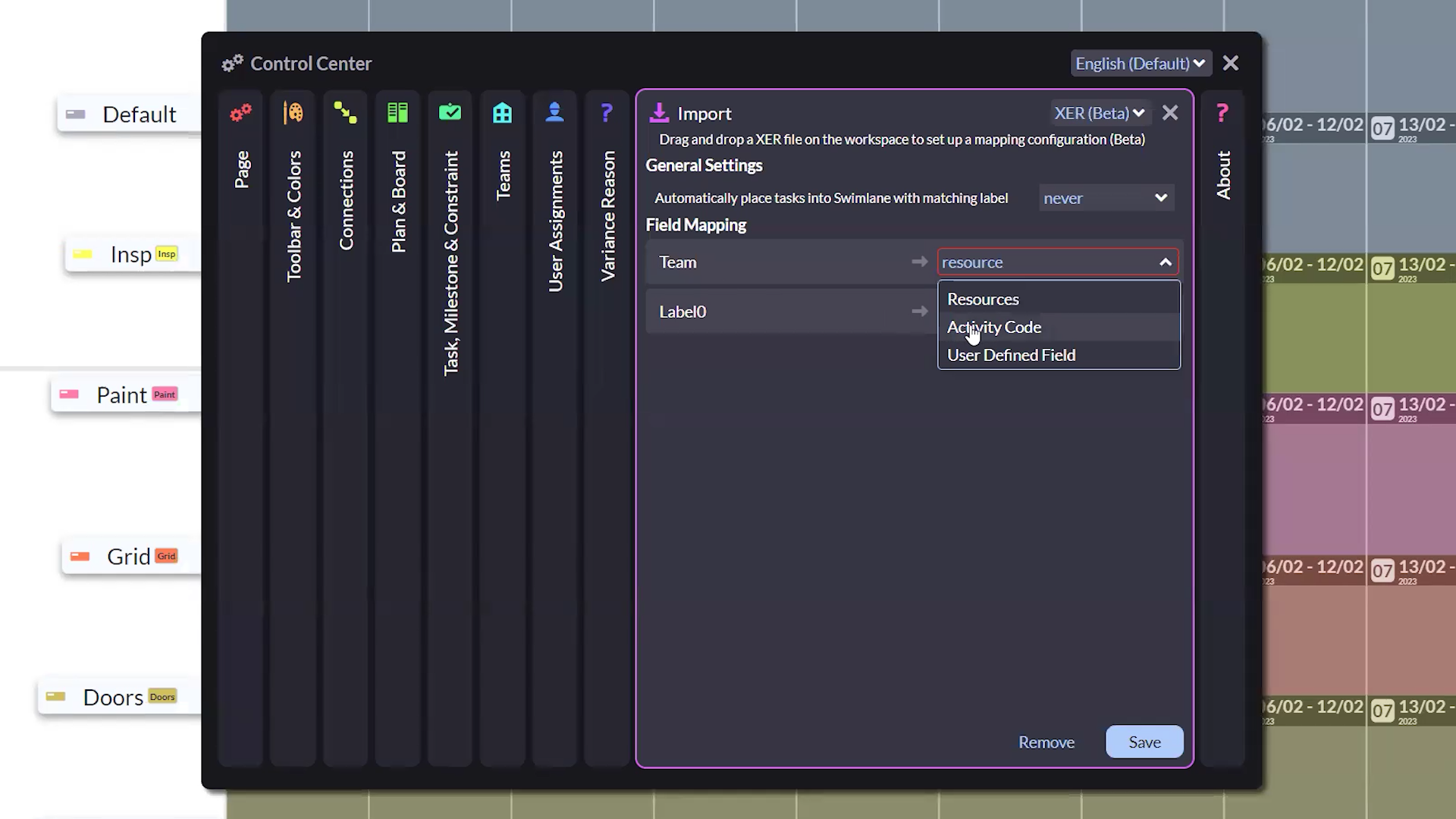Click the Default swimlane color chip
1456x819 pixels.
76,115
